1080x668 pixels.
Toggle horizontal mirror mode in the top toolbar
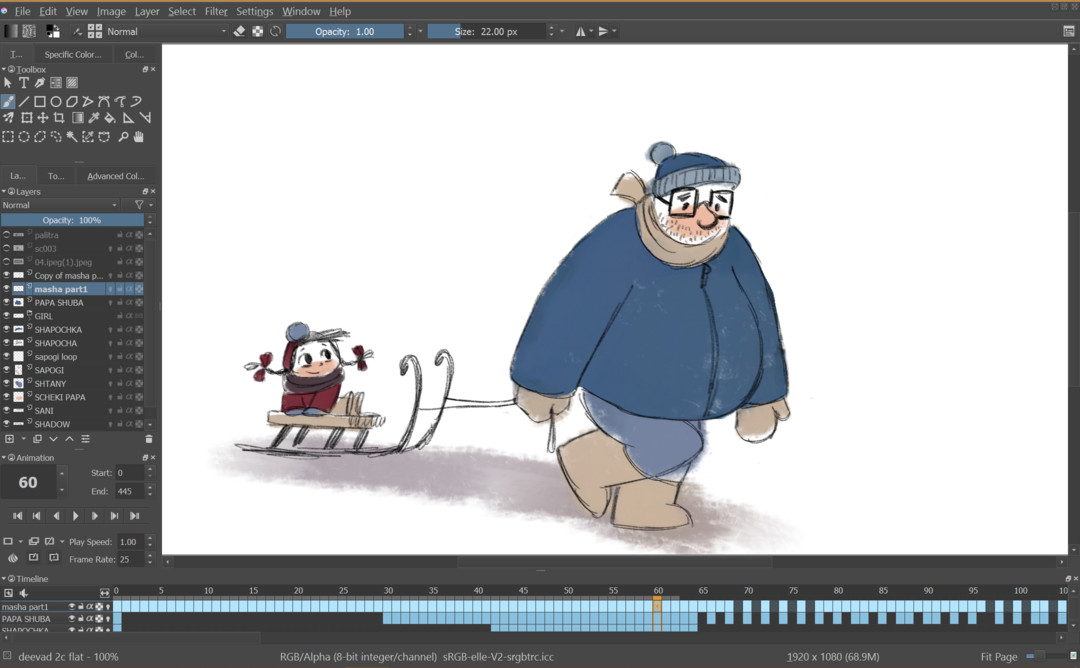coord(580,31)
